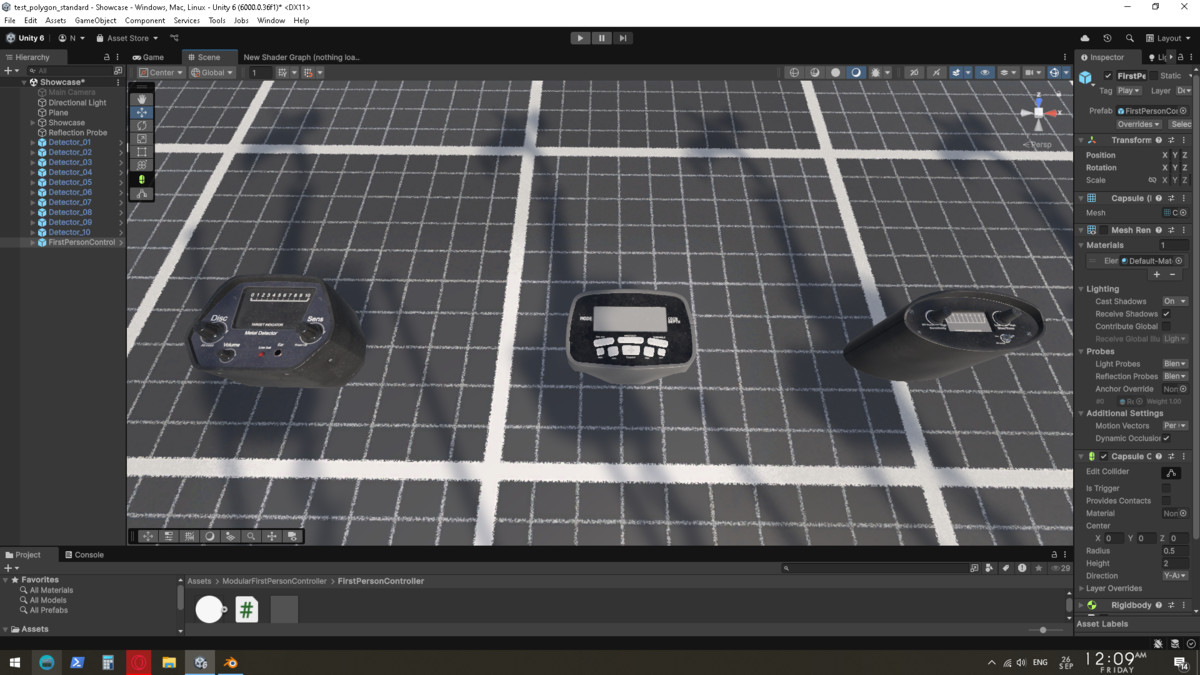Select the Hand view tool

(142, 99)
